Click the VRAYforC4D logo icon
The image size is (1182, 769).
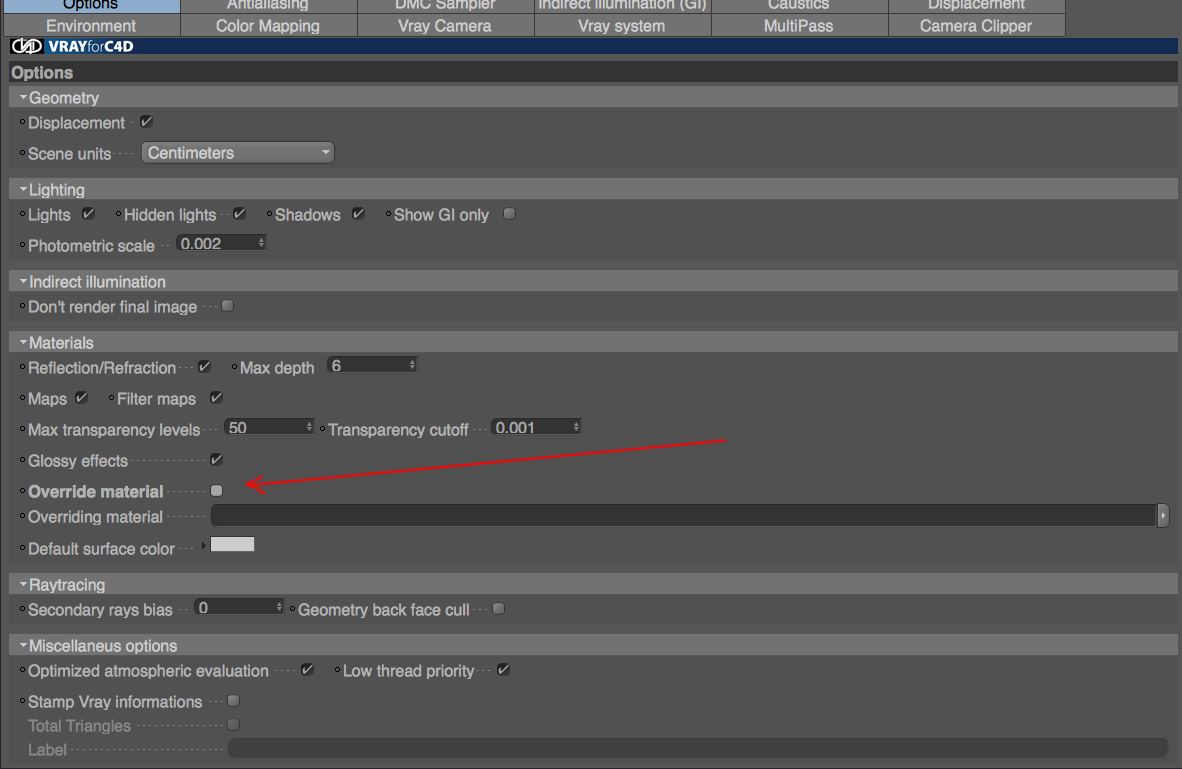(x=27, y=46)
